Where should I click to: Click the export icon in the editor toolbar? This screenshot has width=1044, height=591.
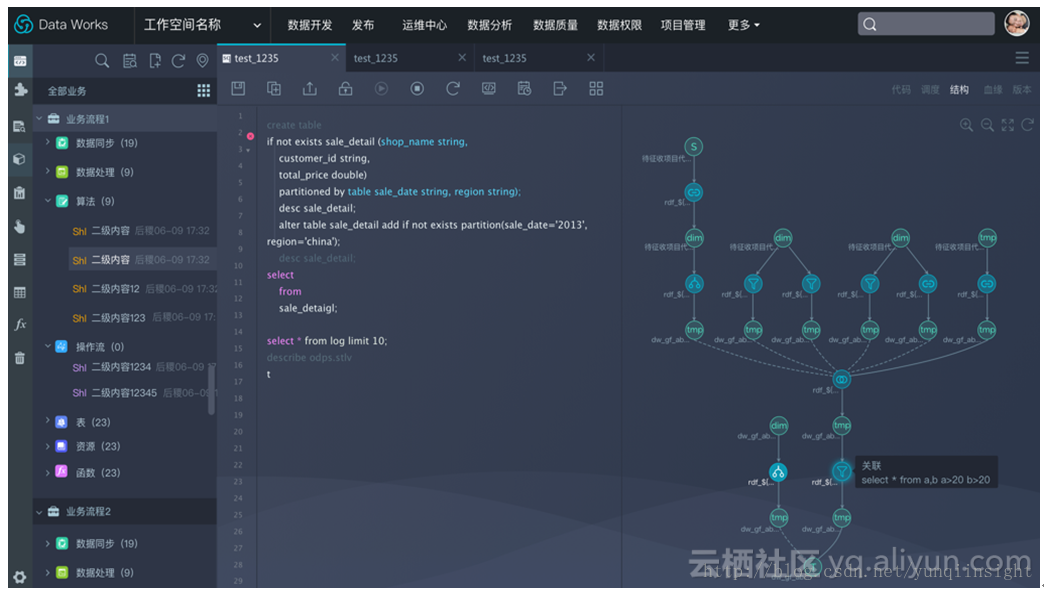tap(560, 89)
